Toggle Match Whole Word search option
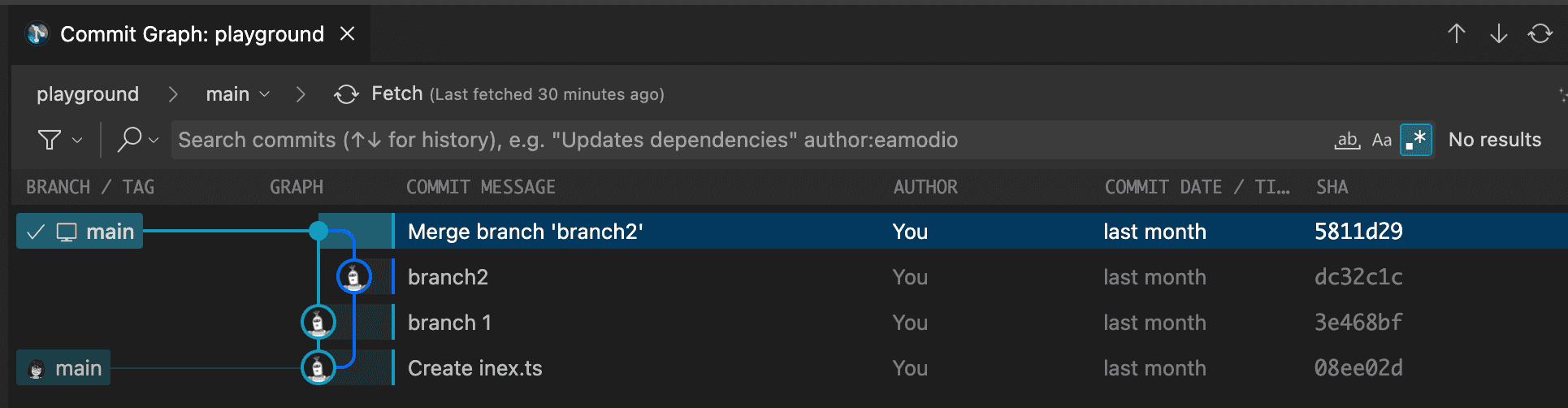The width and height of the screenshot is (1568, 408). coord(1347,140)
